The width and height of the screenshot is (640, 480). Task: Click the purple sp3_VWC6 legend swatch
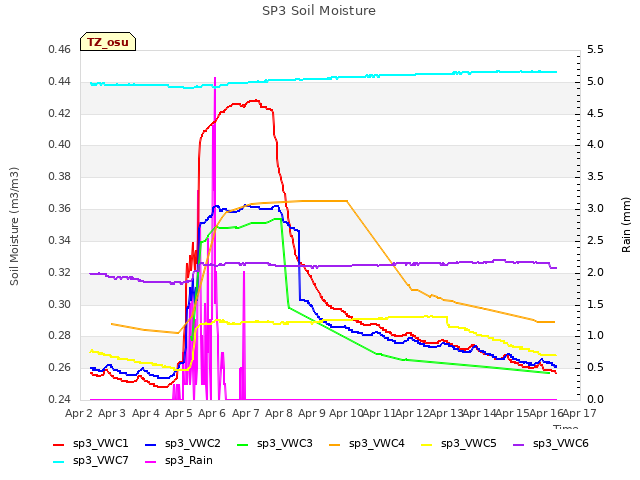click(518, 445)
